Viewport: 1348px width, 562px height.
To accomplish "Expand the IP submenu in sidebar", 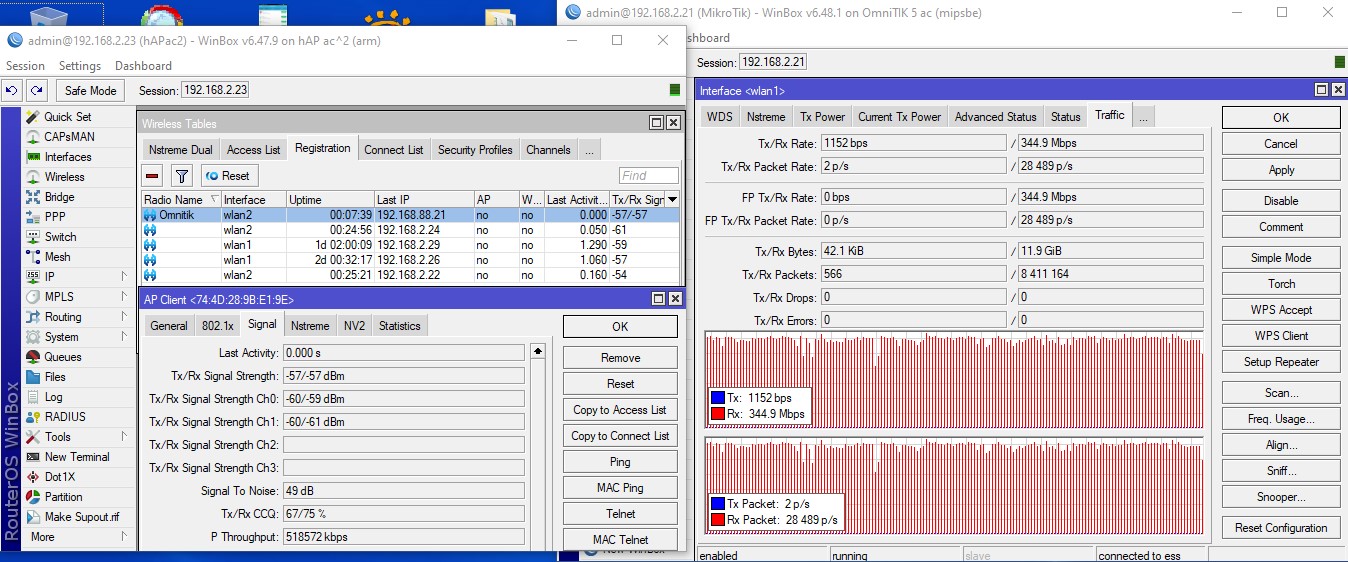I will [124, 277].
